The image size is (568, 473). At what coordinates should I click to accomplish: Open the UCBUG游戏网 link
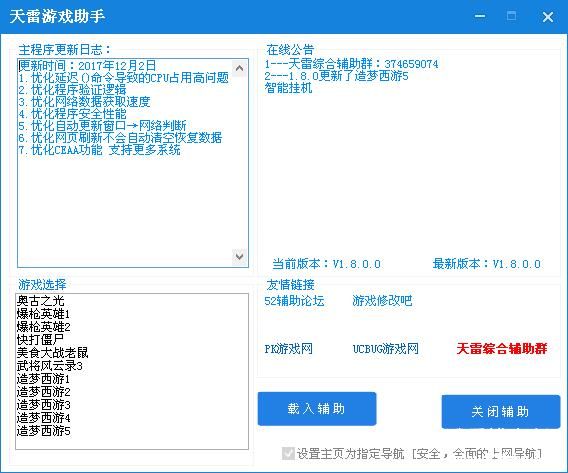tap(385, 349)
